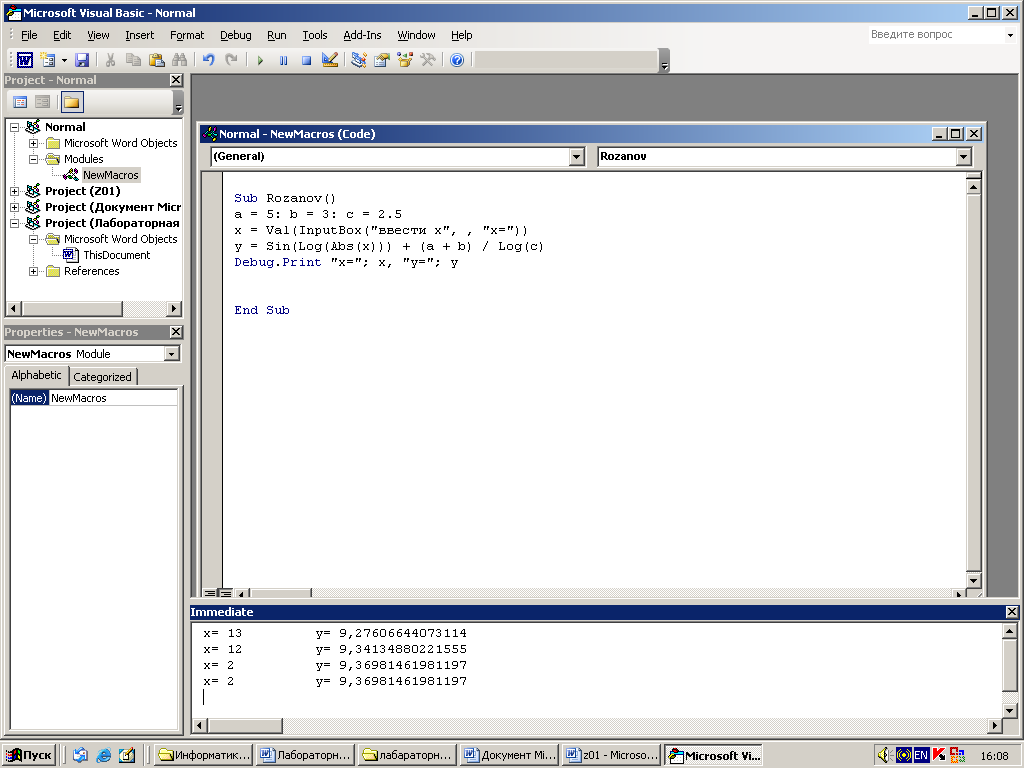Click the (Name) property value NewMacros
The image size is (1024, 768).
[x=113, y=398]
